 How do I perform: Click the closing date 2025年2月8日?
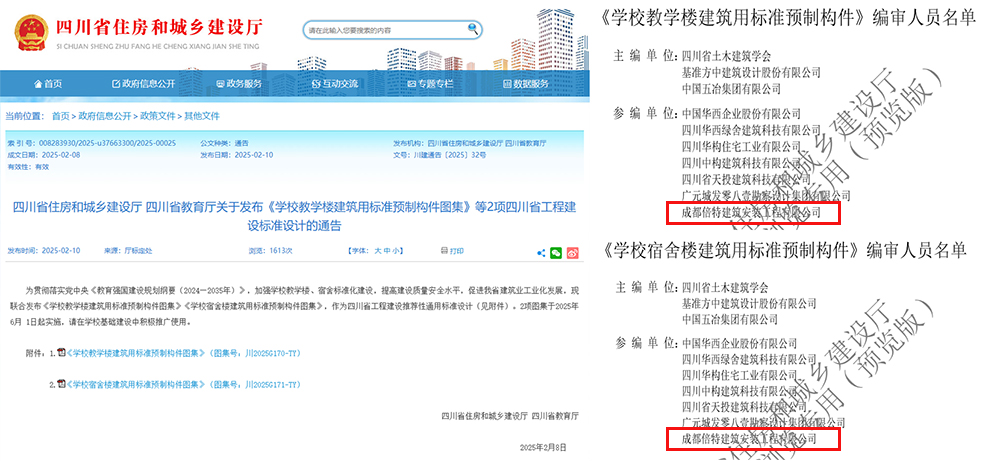[x=543, y=447]
